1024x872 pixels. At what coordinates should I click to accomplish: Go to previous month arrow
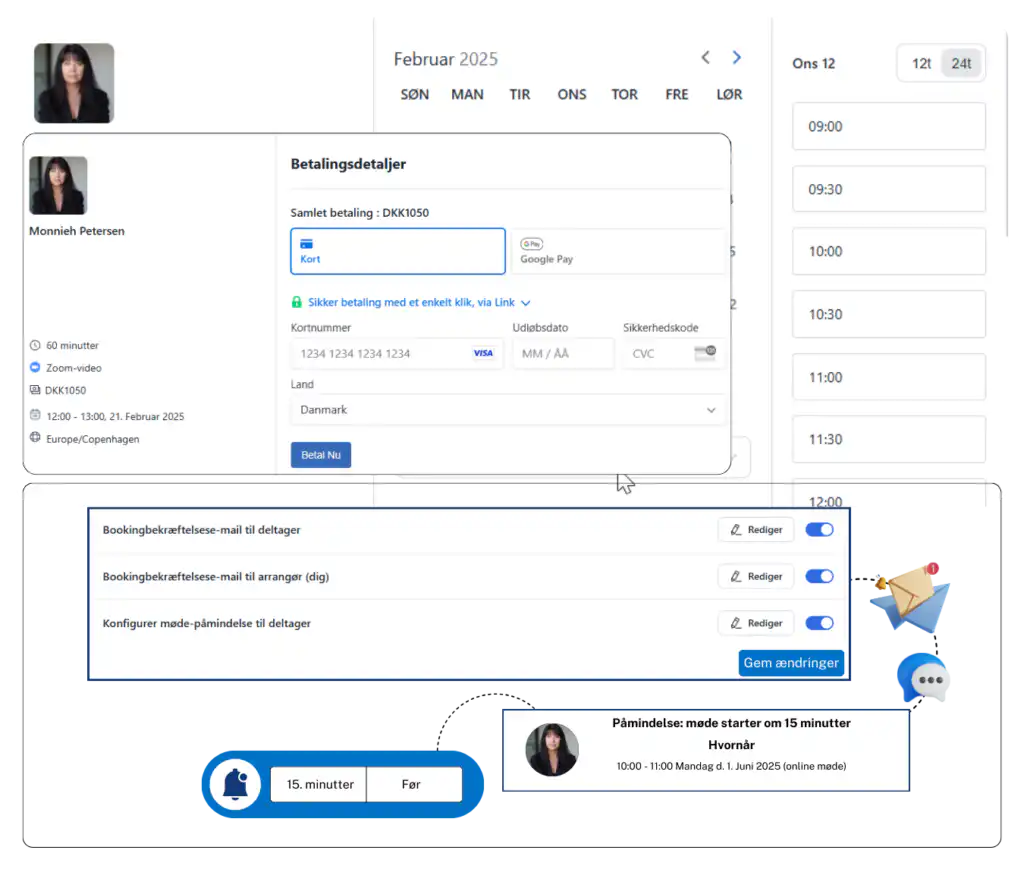705,58
